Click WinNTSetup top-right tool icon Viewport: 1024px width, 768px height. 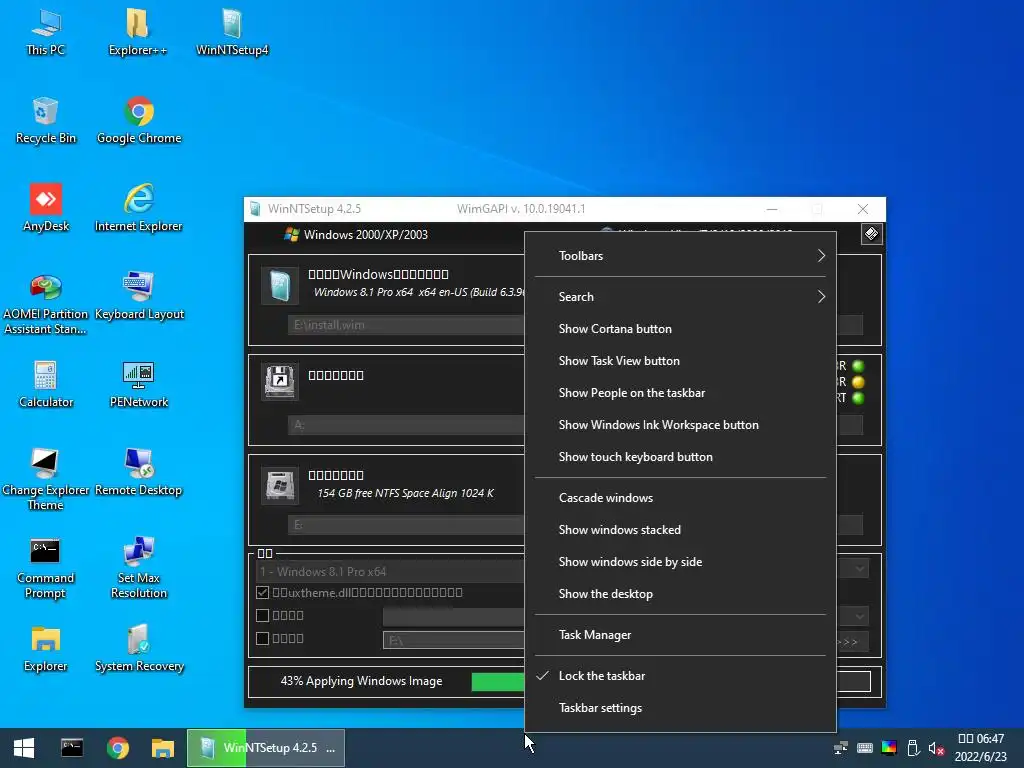pos(871,234)
